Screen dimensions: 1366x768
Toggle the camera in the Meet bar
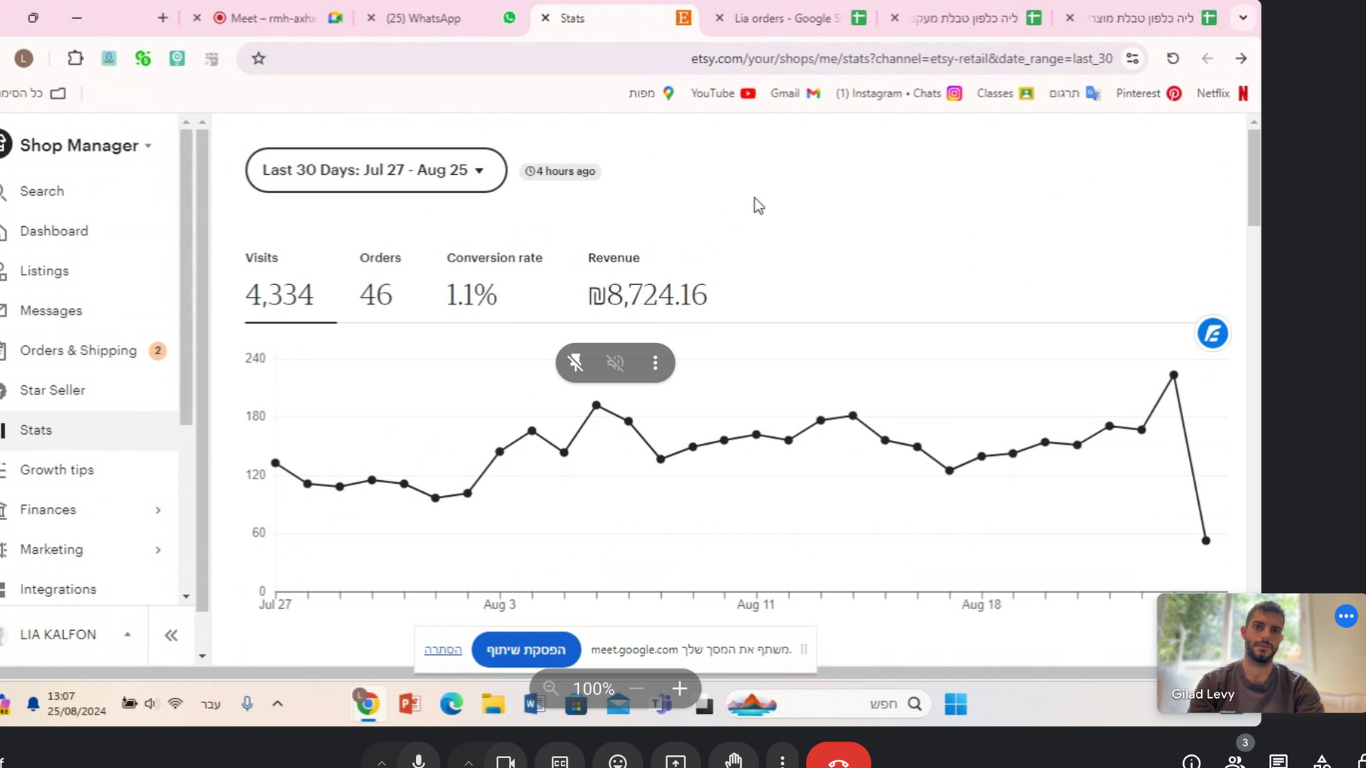tap(505, 762)
